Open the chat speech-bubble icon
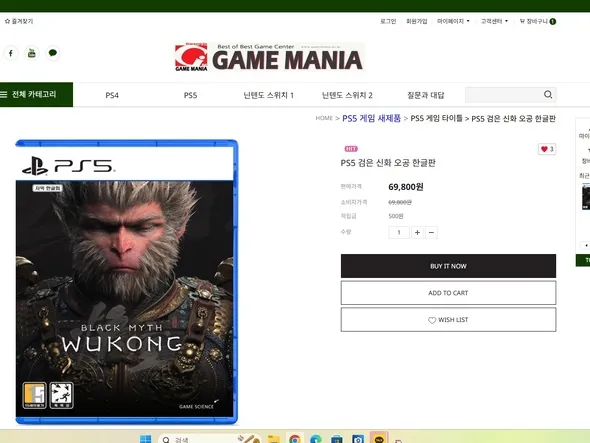 [53, 53]
